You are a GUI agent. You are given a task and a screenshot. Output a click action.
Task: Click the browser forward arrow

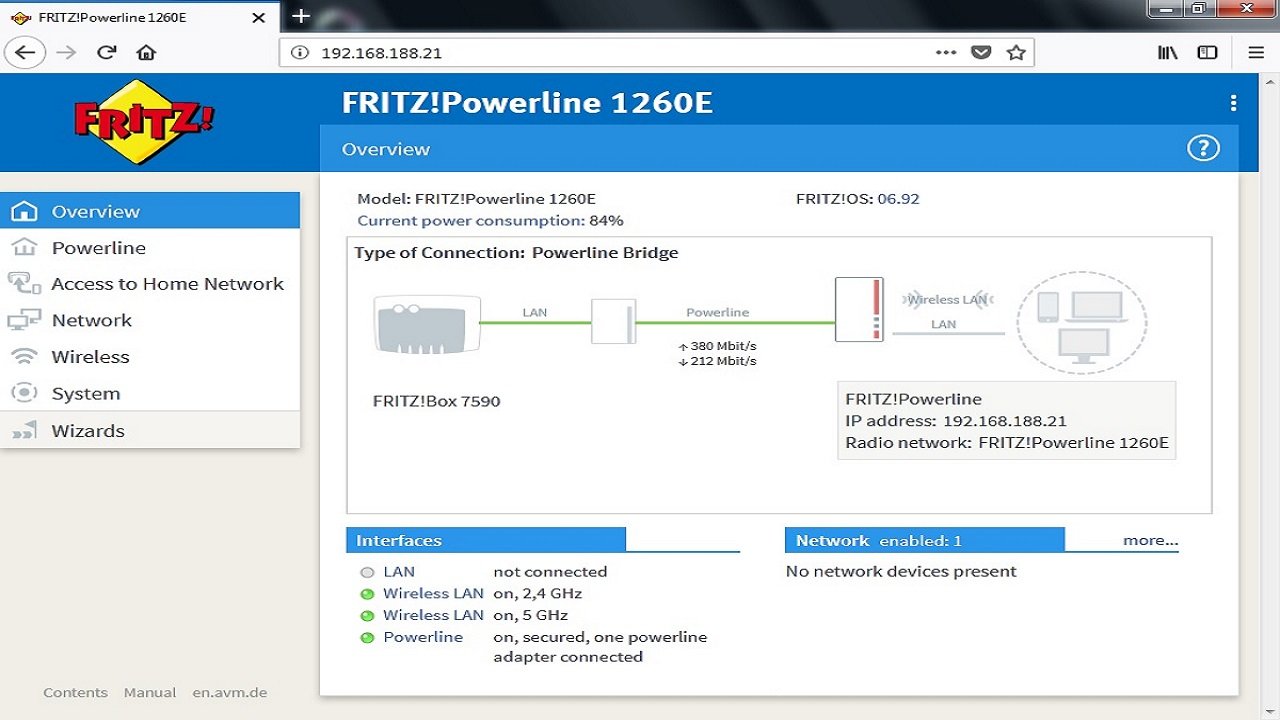tap(67, 53)
